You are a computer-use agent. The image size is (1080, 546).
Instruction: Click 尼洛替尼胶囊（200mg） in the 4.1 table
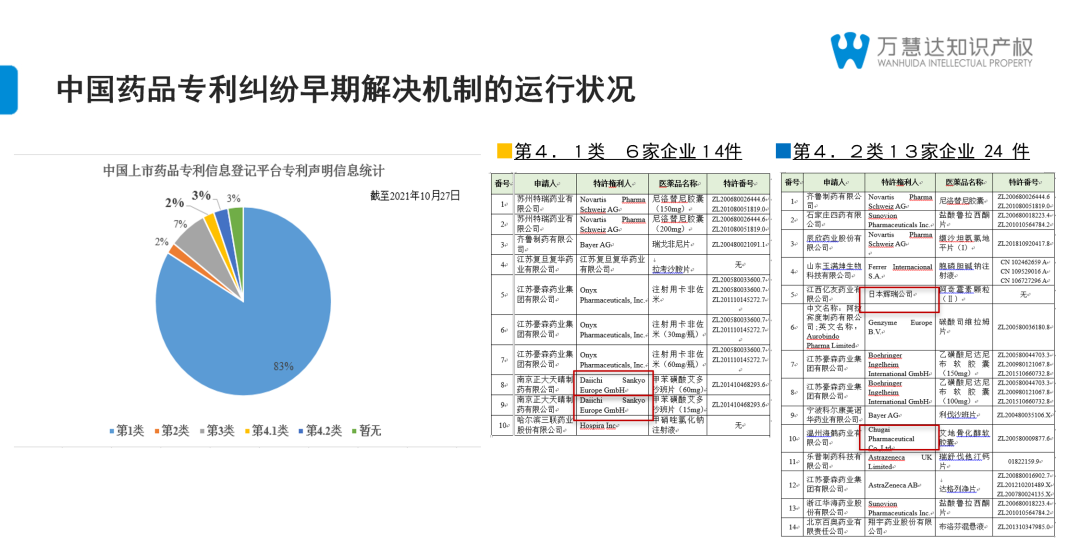tap(678, 224)
